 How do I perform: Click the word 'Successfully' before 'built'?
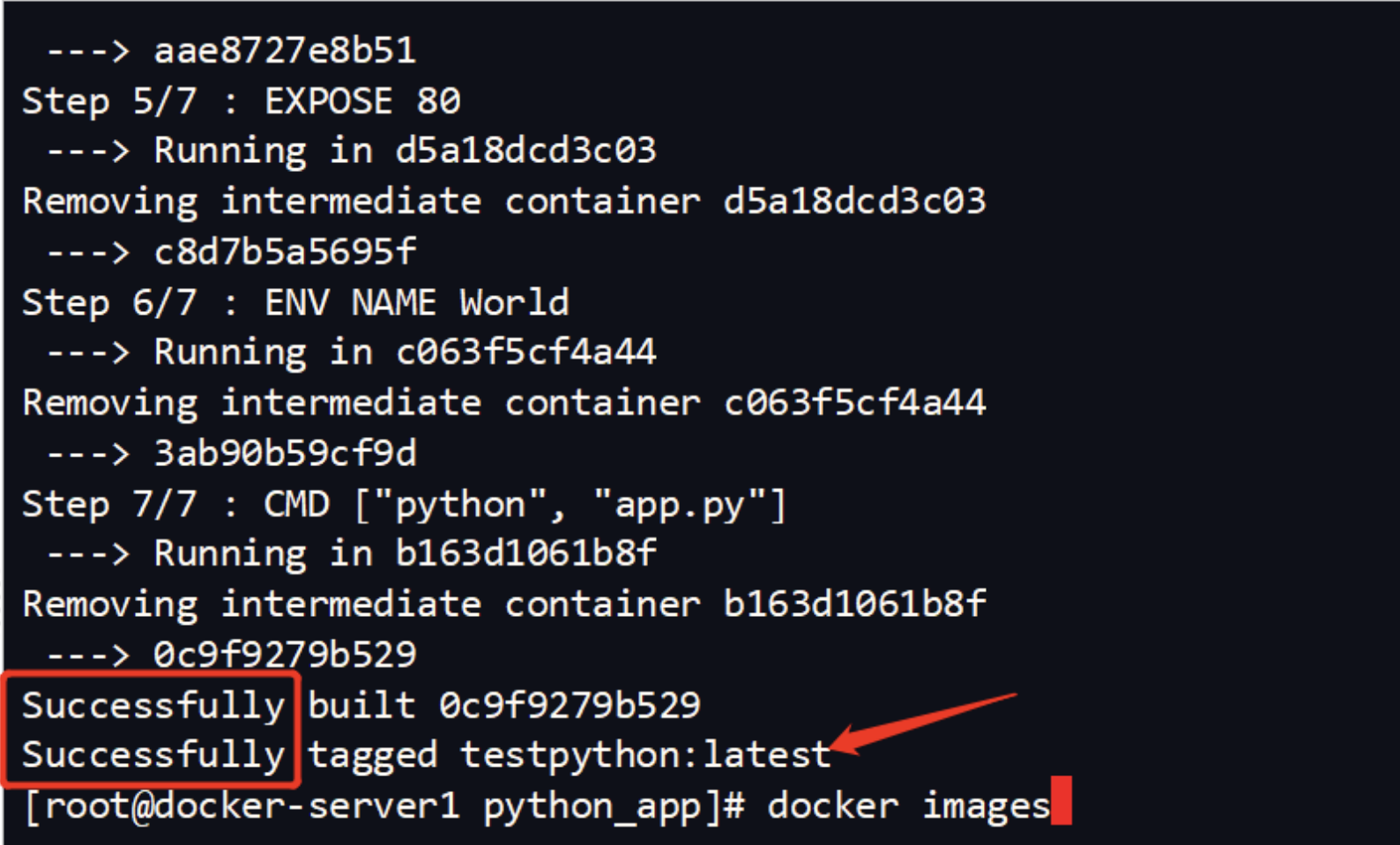point(153,705)
